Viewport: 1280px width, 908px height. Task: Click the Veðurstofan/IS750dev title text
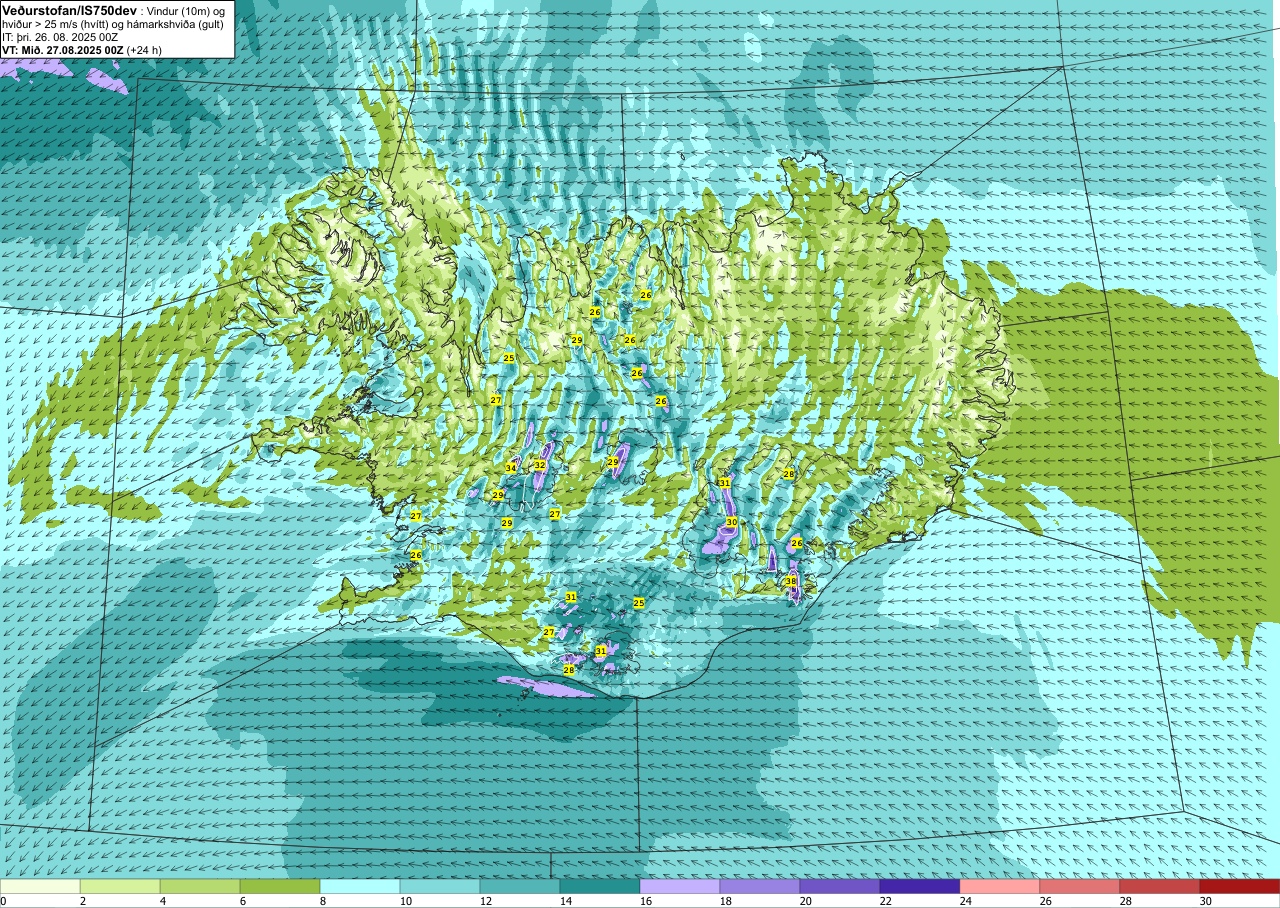coord(70,10)
